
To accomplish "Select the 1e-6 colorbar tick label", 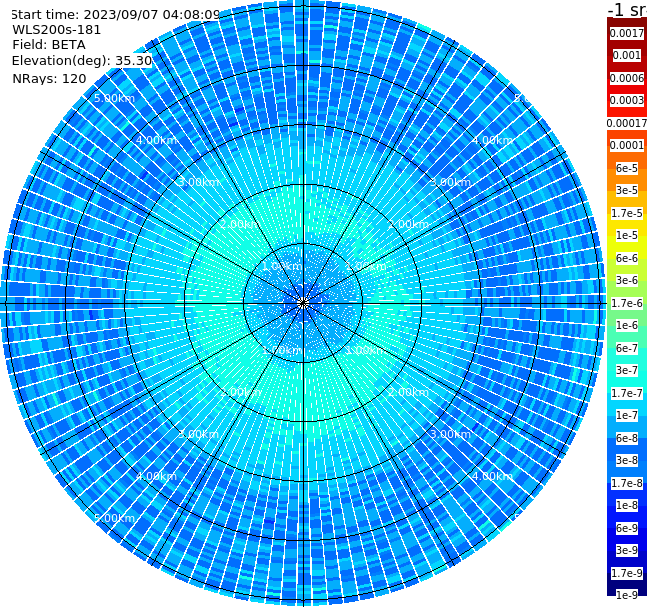I will [x=627, y=325].
